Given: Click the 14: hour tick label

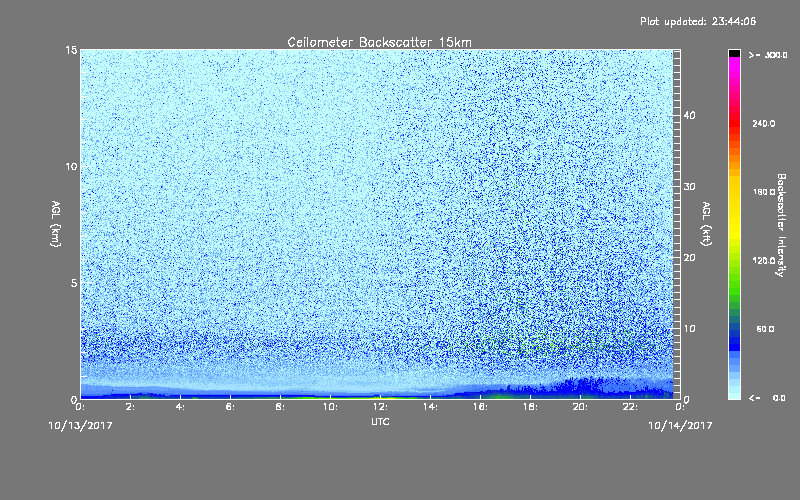Looking at the screenshot, I should pyautogui.click(x=430, y=407).
